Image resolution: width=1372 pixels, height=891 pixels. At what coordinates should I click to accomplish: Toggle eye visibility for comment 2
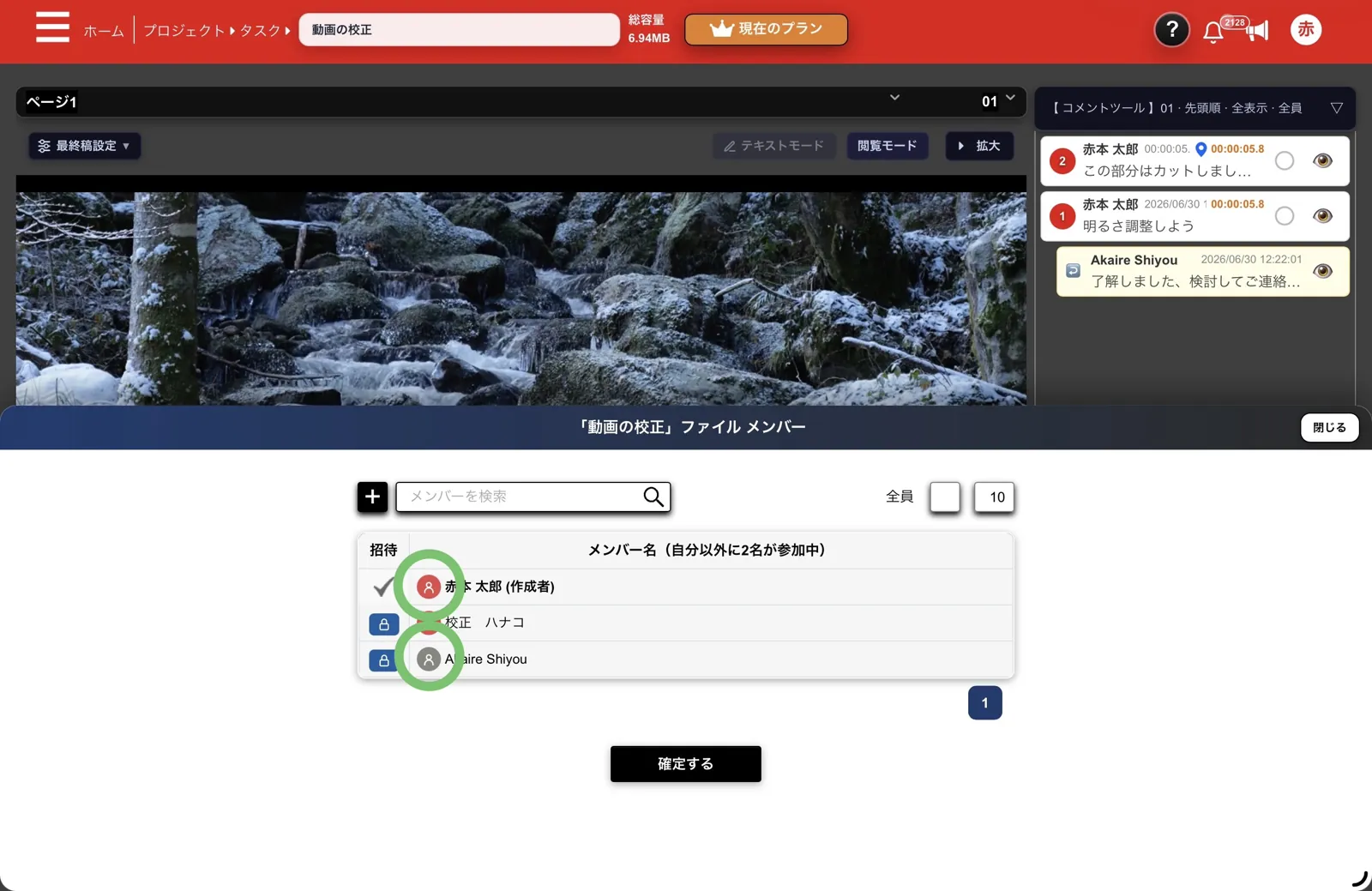(1322, 160)
